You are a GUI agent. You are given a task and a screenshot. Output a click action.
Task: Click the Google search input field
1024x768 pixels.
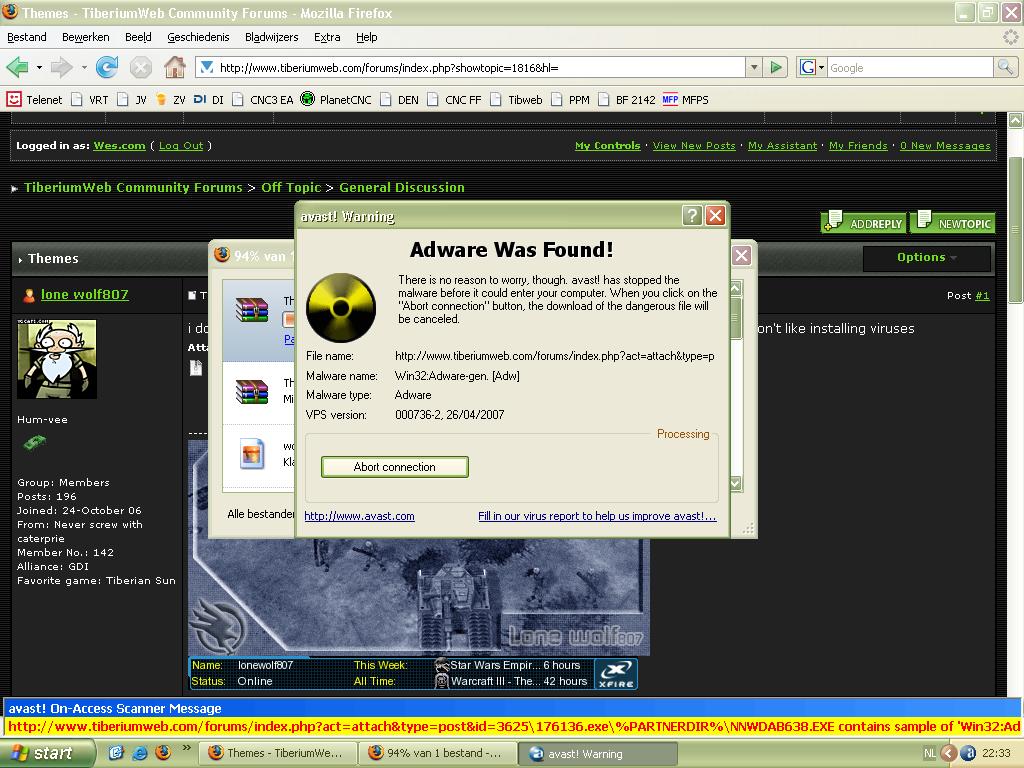(x=910, y=67)
